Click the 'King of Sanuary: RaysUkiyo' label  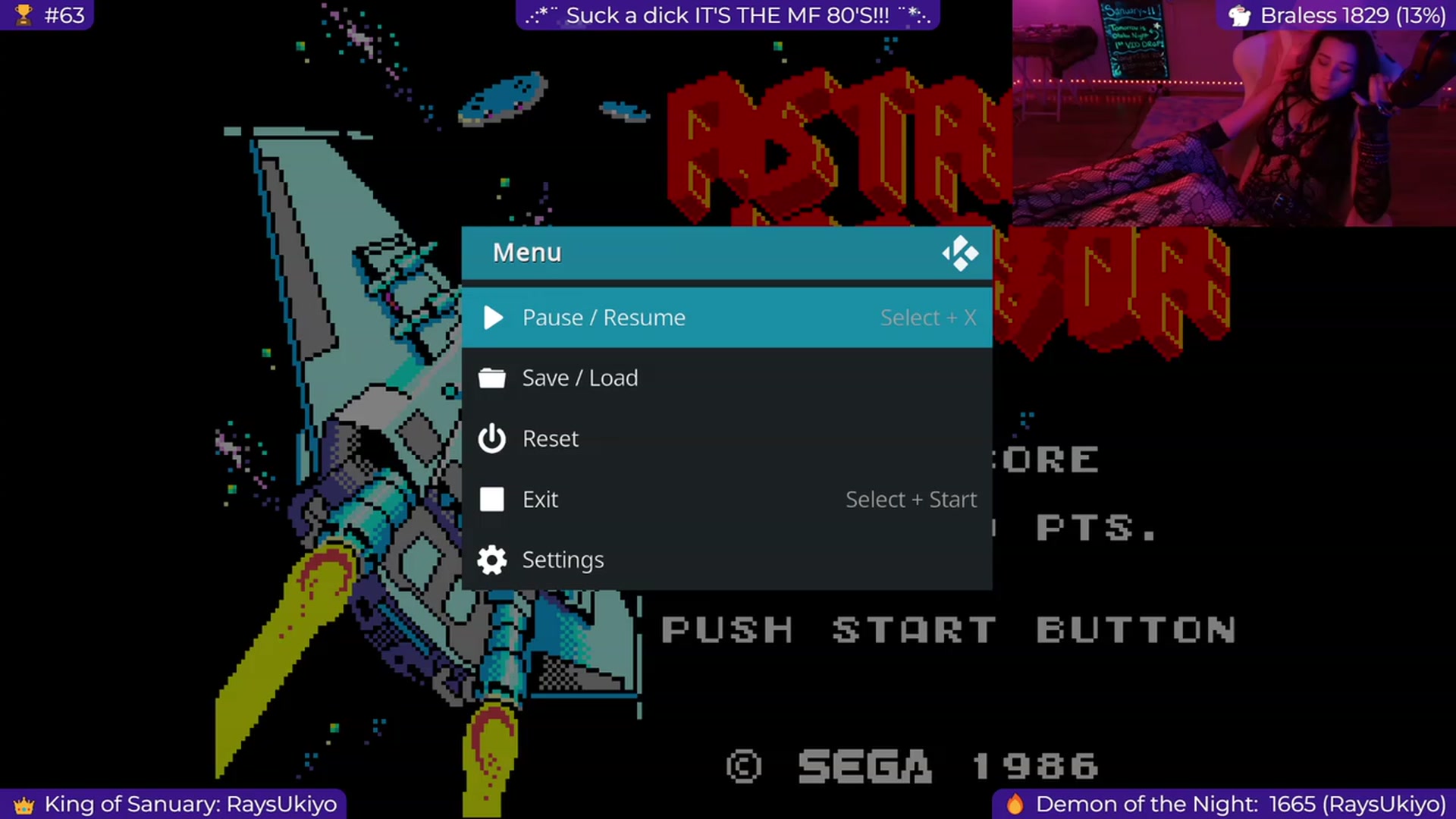tap(190, 804)
